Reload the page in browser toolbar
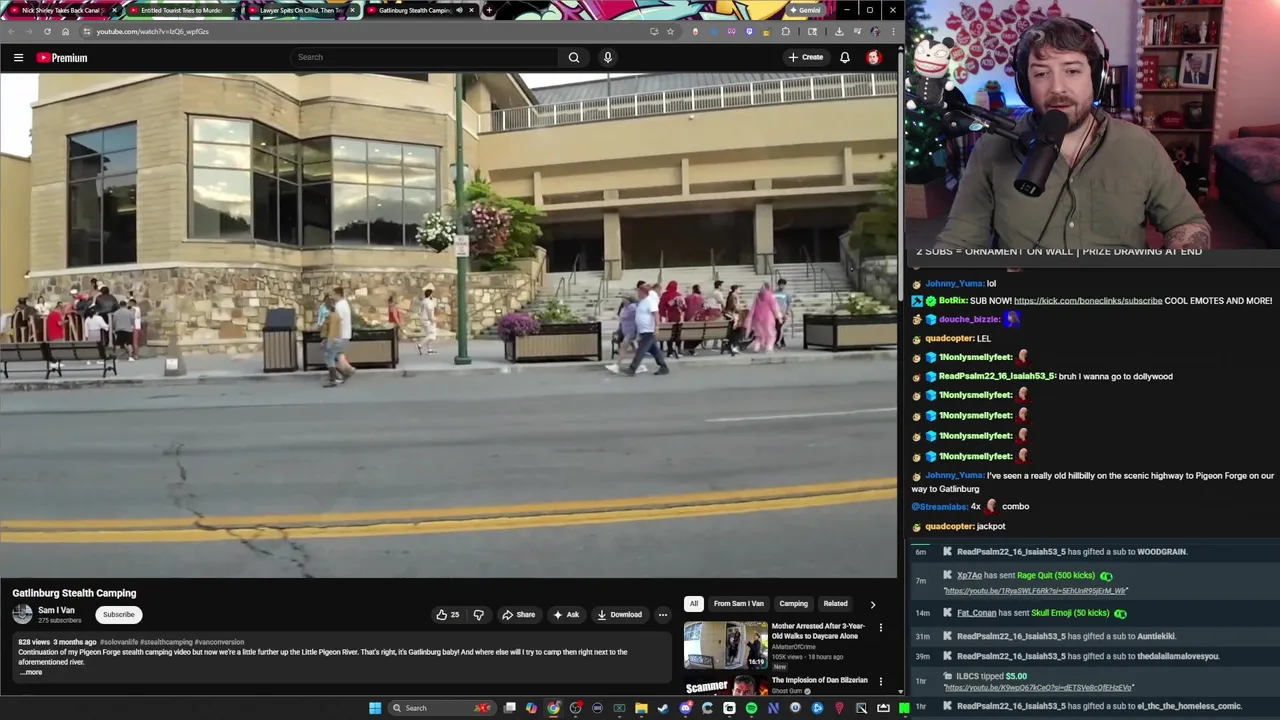Viewport: 1280px width, 720px height. (47, 31)
